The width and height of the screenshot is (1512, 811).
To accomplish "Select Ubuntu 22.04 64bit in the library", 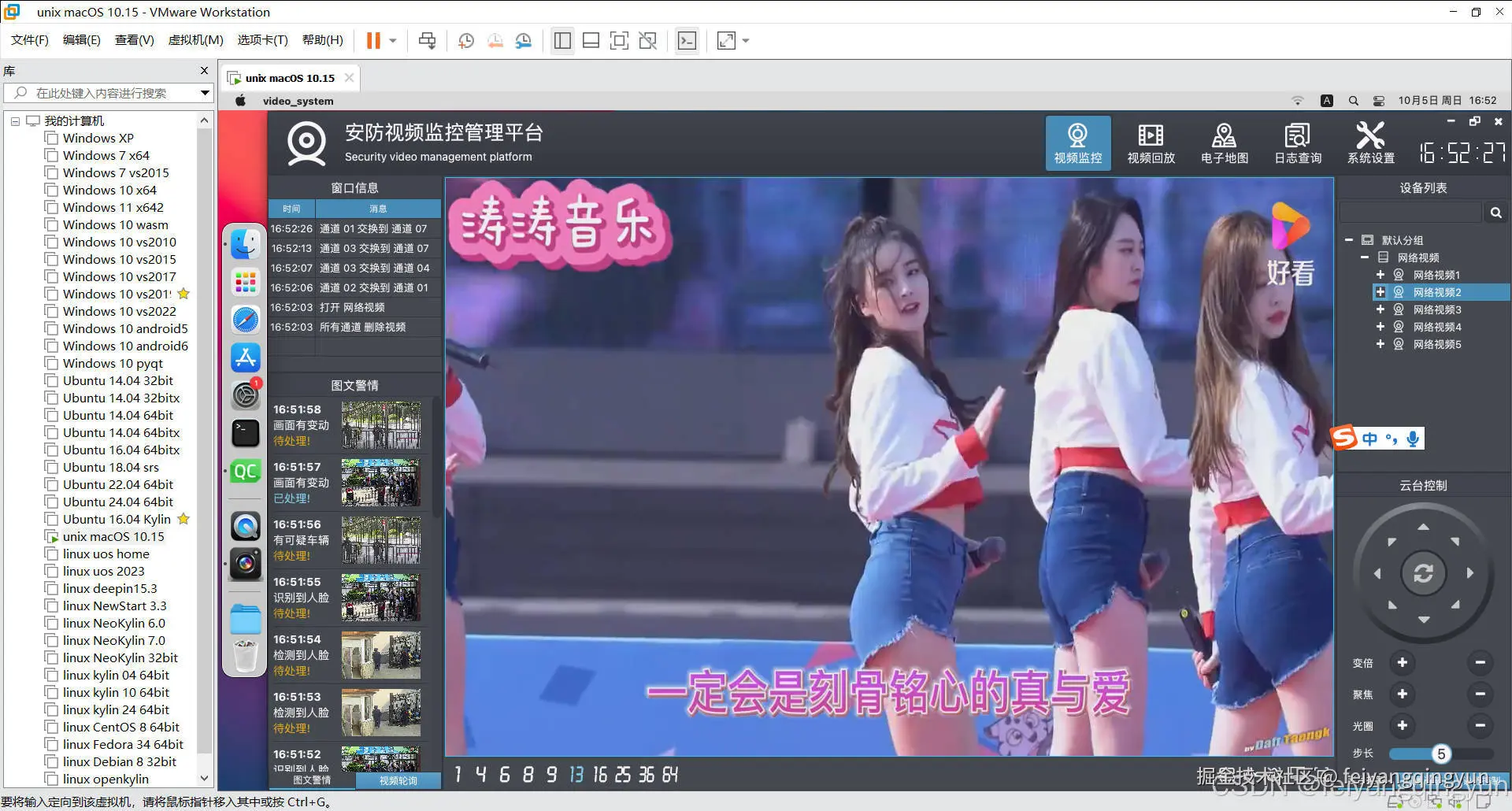I will (117, 485).
